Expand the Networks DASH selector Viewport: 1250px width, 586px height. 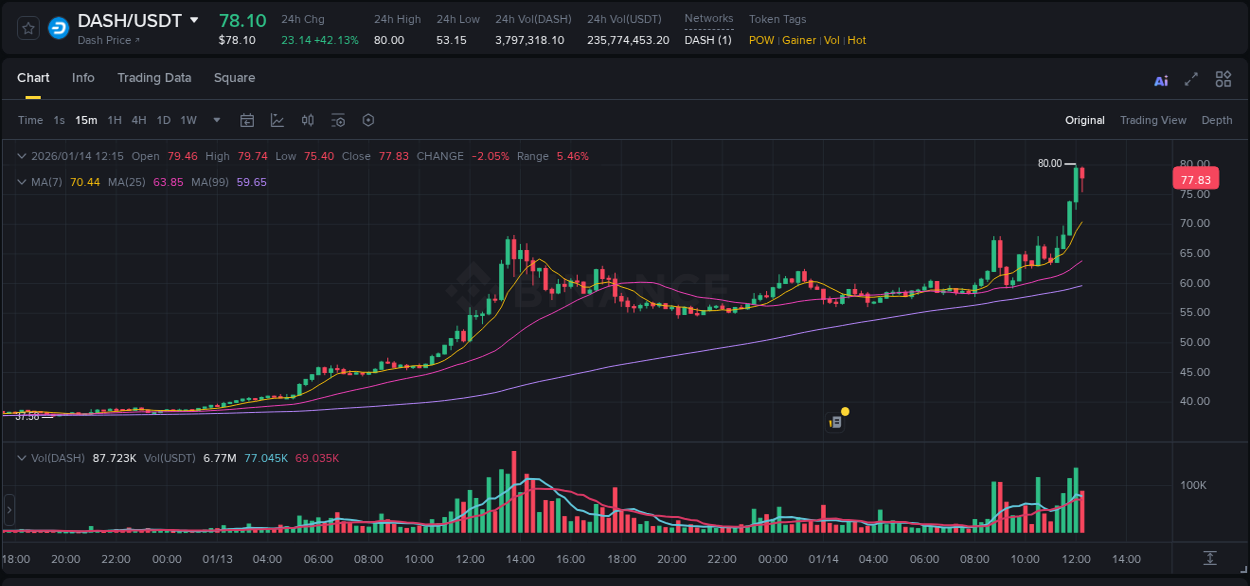click(707, 40)
